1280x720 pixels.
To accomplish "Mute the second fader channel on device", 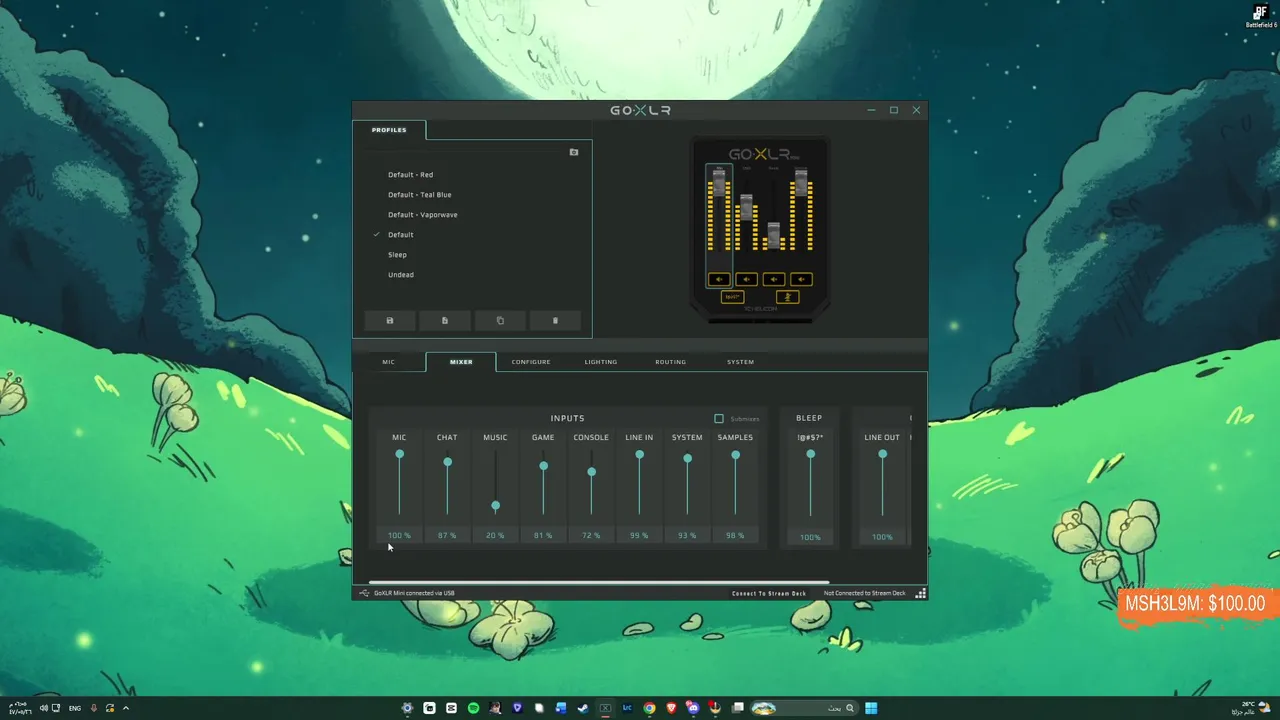I will [x=746, y=280].
